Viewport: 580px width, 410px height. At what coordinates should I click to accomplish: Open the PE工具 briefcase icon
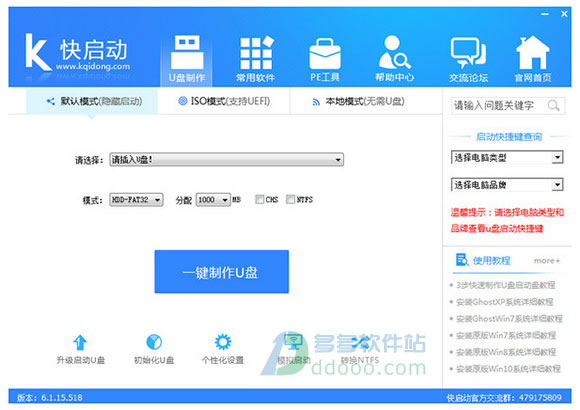325,54
